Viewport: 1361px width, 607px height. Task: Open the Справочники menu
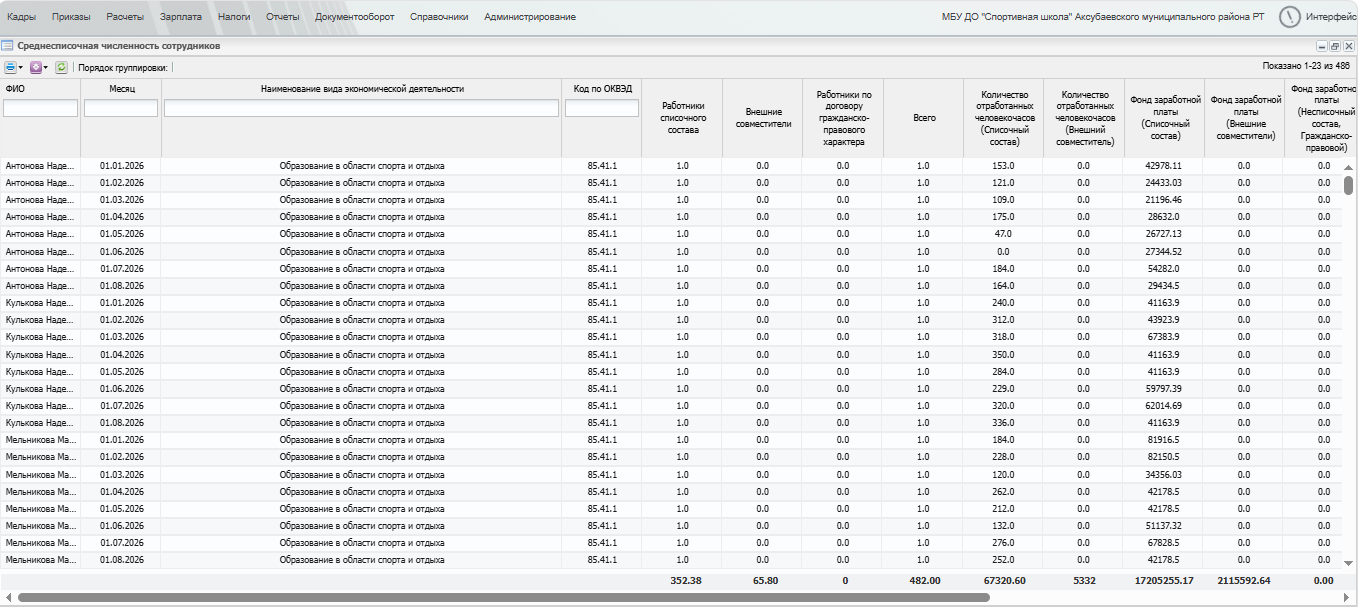click(439, 17)
